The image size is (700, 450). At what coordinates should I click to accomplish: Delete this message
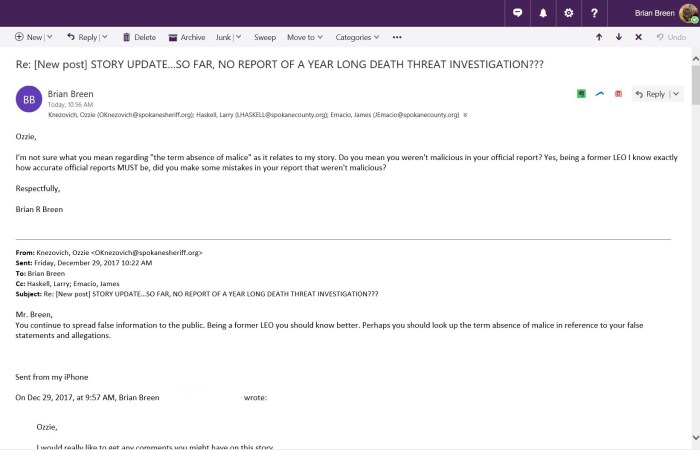(139, 37)
